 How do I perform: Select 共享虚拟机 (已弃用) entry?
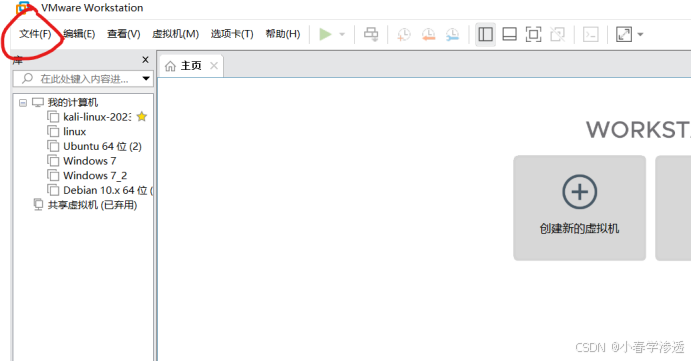coord(92,205)
